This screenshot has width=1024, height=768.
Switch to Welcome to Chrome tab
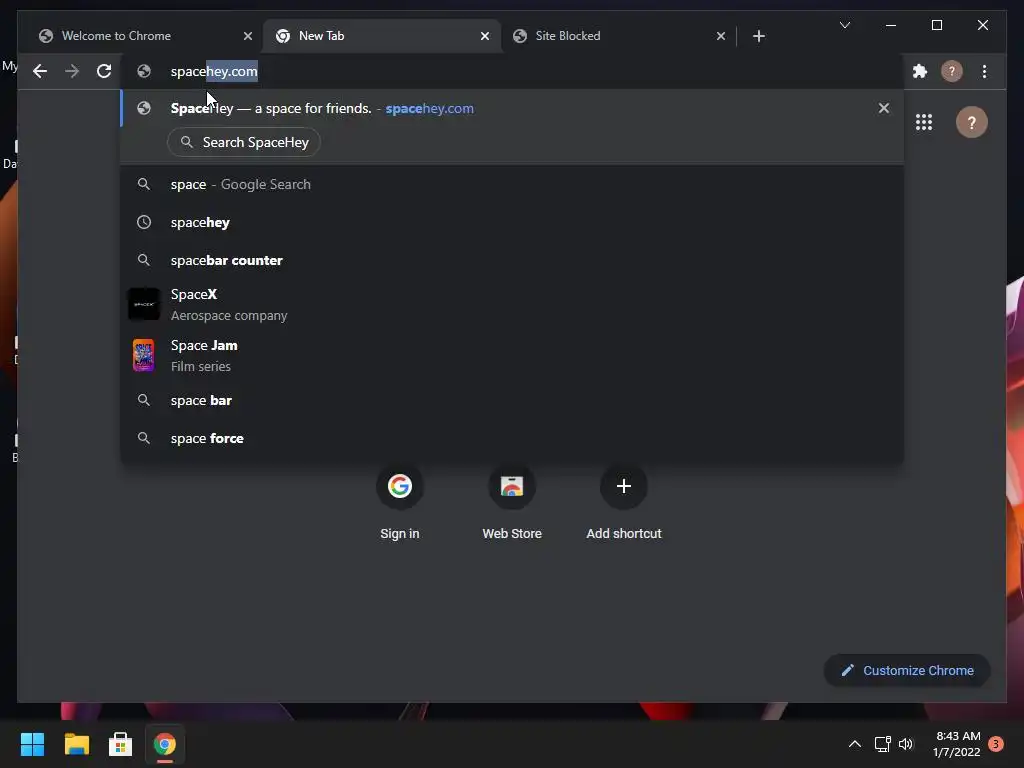[140, 36]
